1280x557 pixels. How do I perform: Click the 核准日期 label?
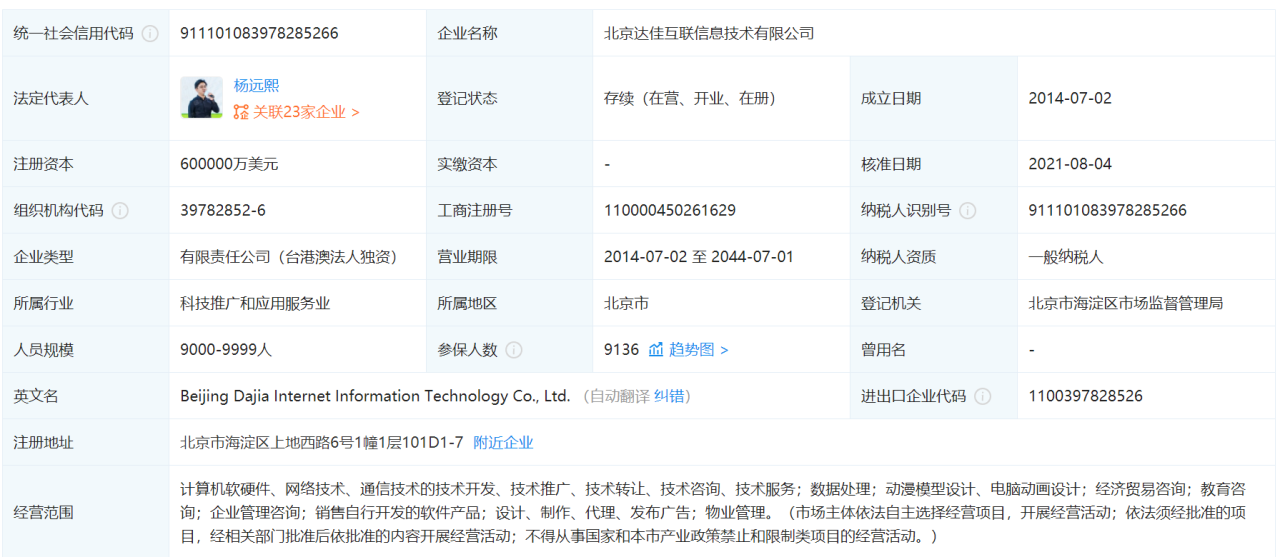(891, 164)
